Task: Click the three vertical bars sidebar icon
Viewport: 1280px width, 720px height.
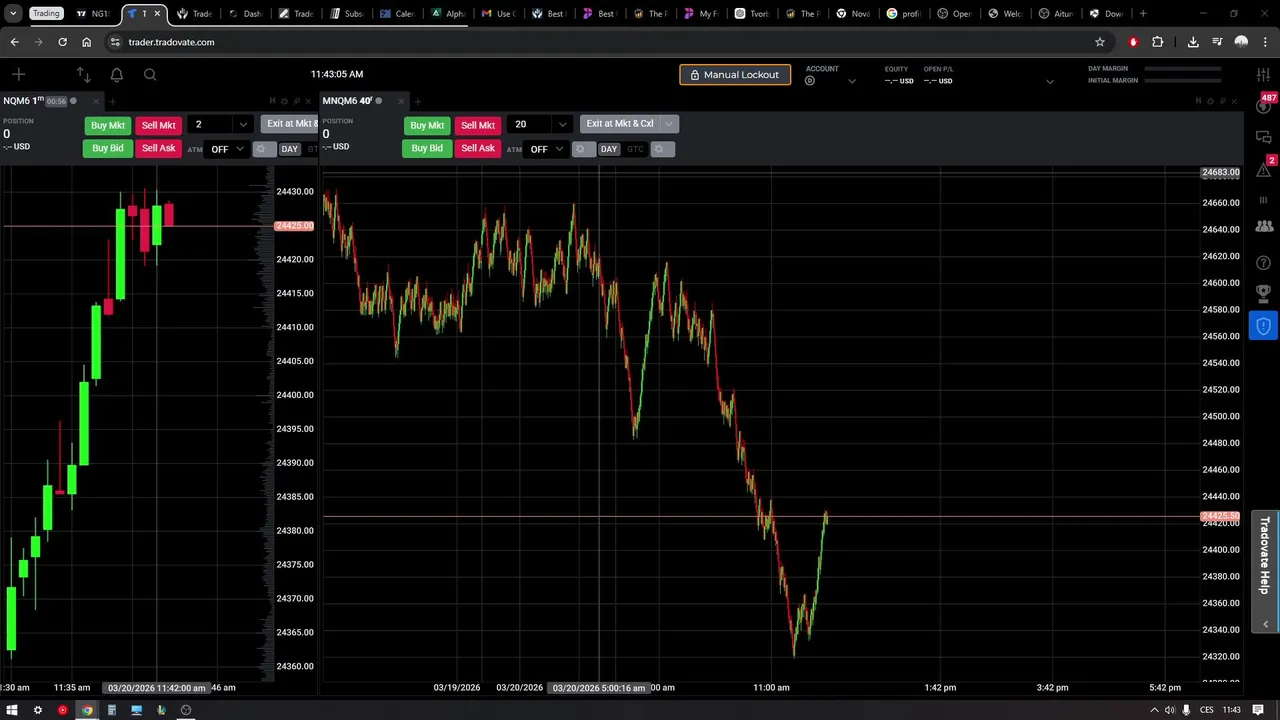Action: (x=1263, y=200)
